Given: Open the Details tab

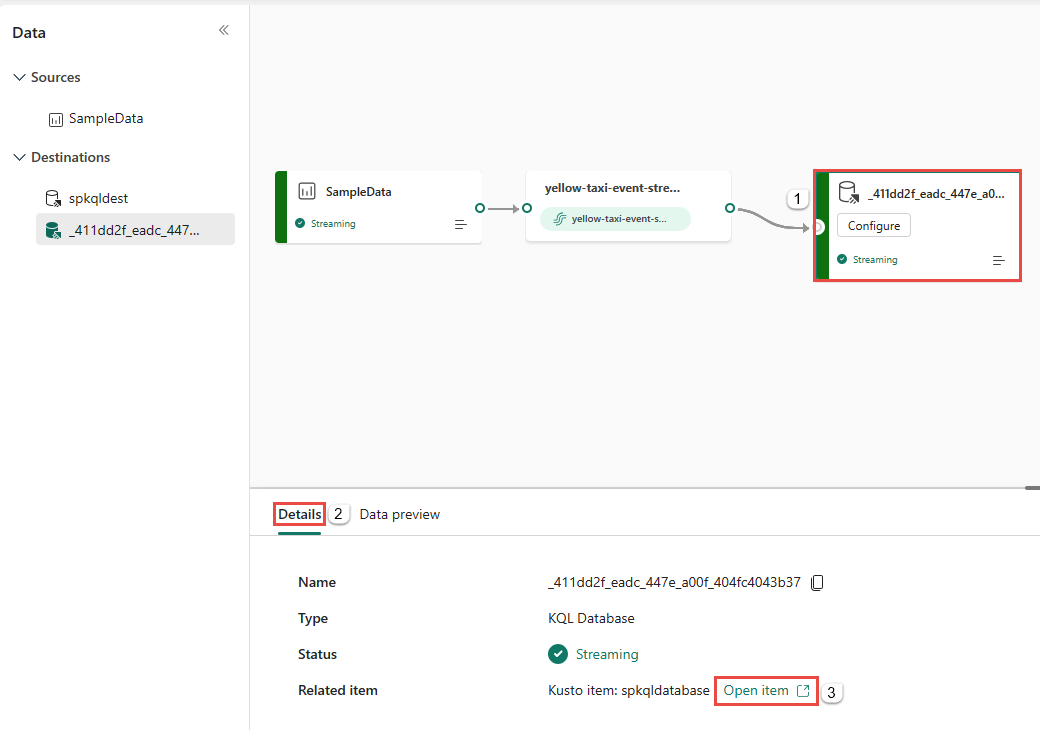Looking at the screenshot, I should (x=300, y=514).
